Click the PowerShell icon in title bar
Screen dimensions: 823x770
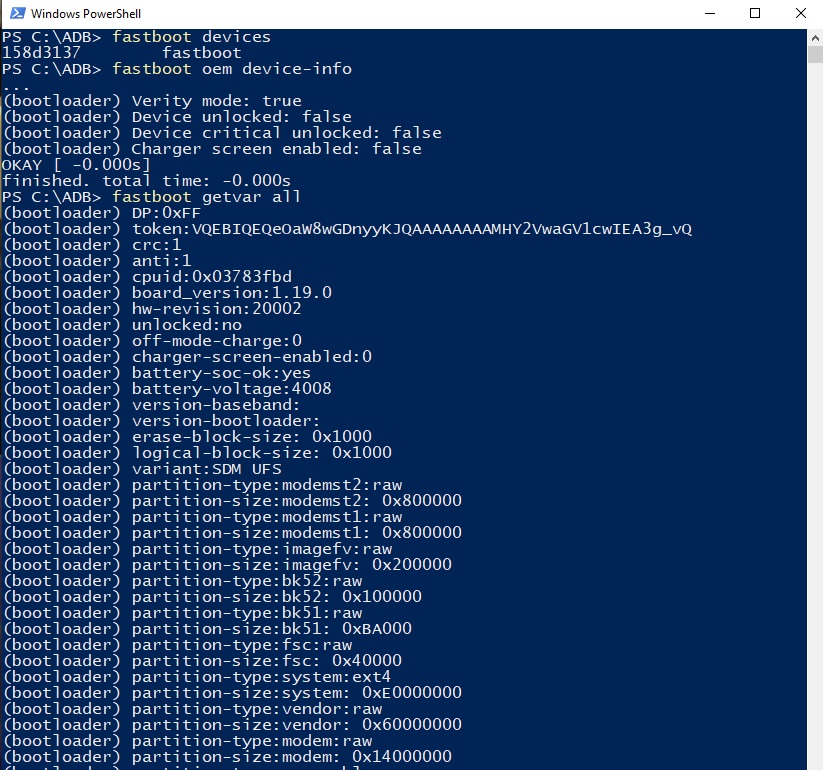(x=17, y=13)
